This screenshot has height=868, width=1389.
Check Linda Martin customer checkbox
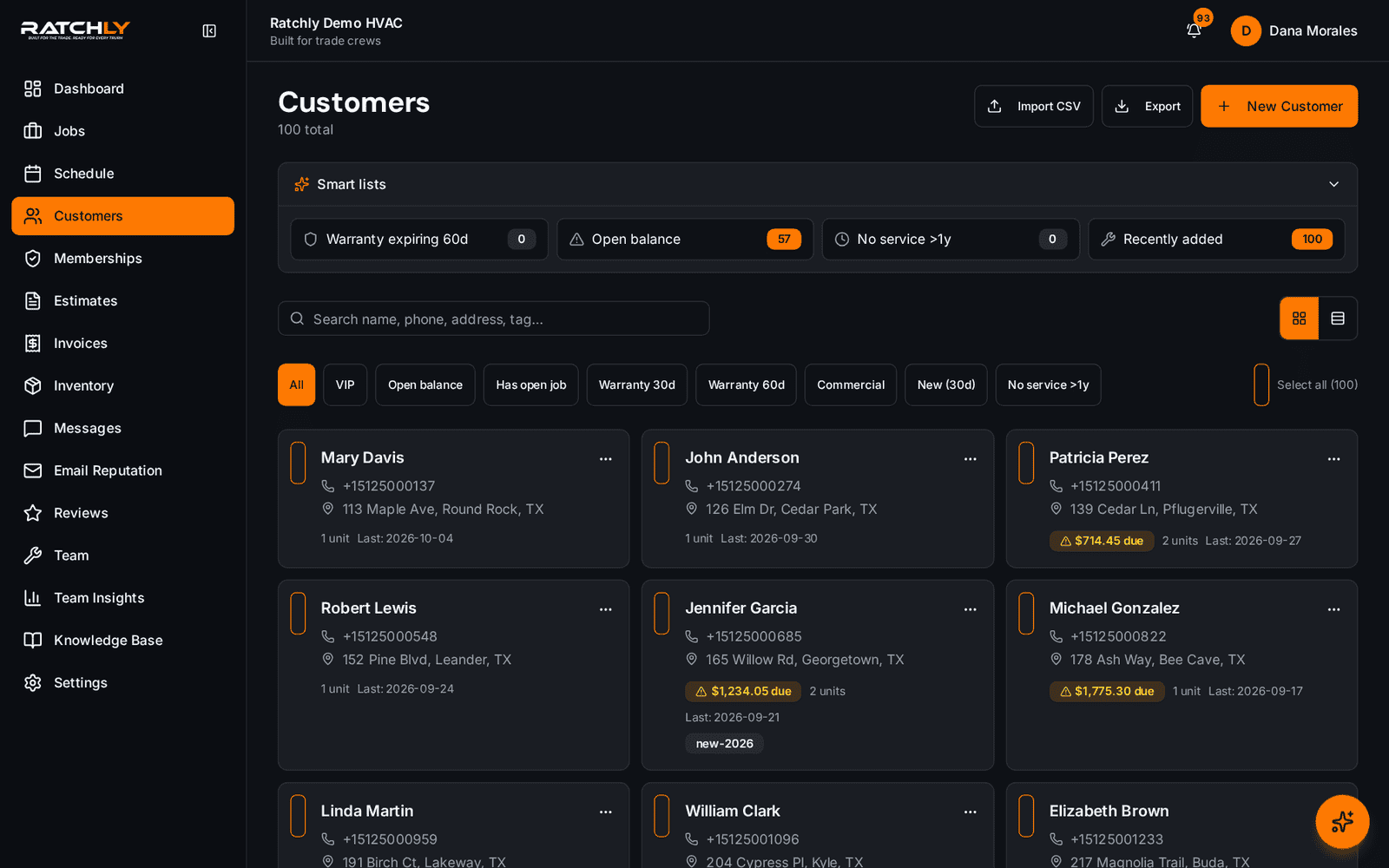[x=298, y=816]
